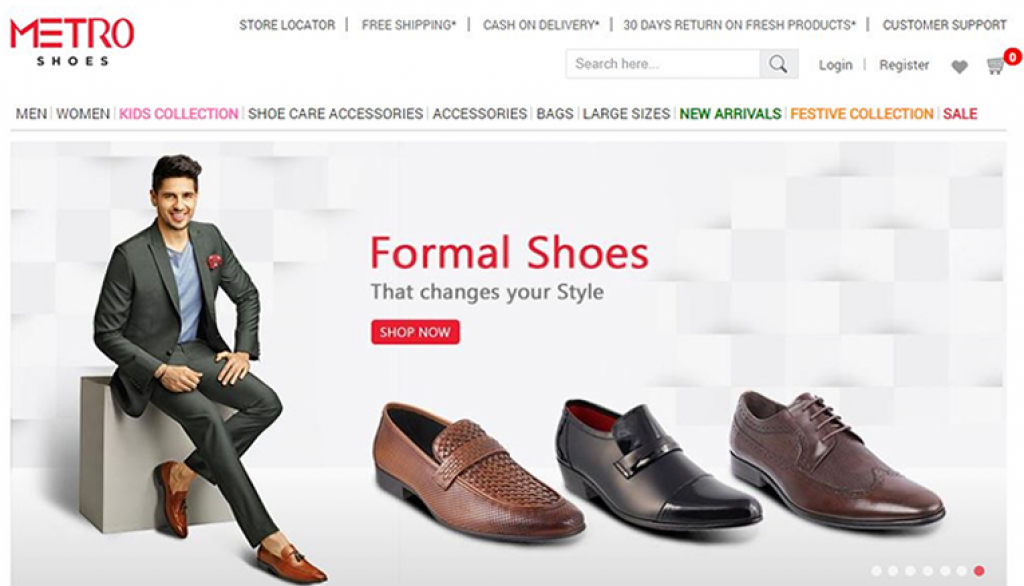Open the MEN category menu
Viewport: 1024px width, 586px height.
(31, 114)
